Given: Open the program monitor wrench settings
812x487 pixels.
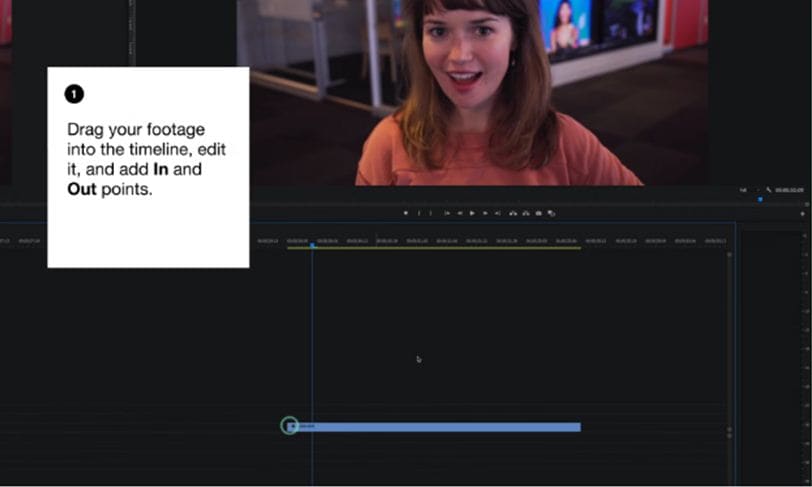Looking at the screenshot, I should [x=768, y=190].
